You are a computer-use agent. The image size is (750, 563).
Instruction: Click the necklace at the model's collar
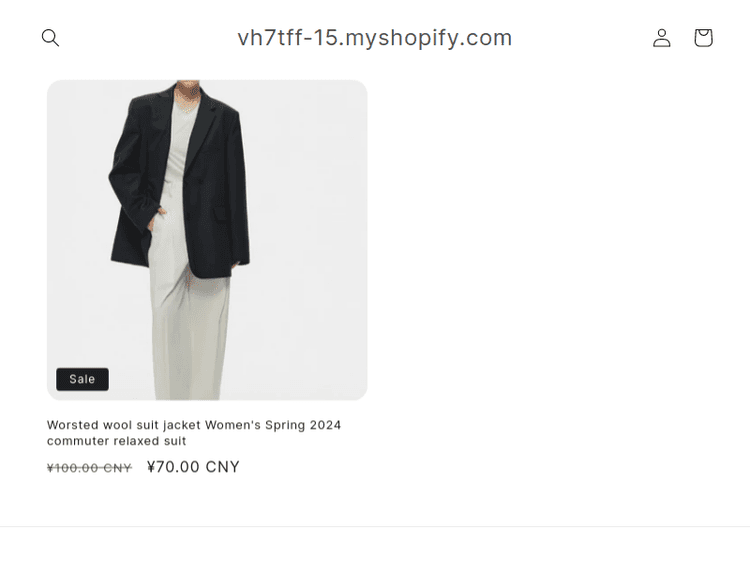click(190, 108)
